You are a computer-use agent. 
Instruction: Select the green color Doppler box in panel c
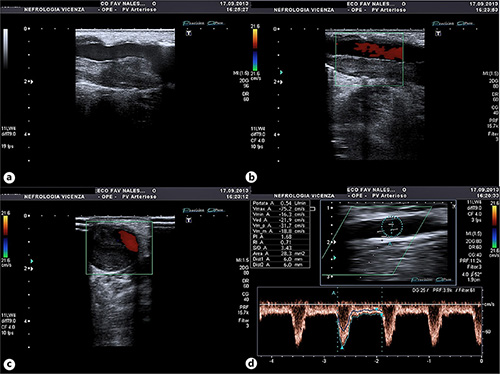pos(119,248)
